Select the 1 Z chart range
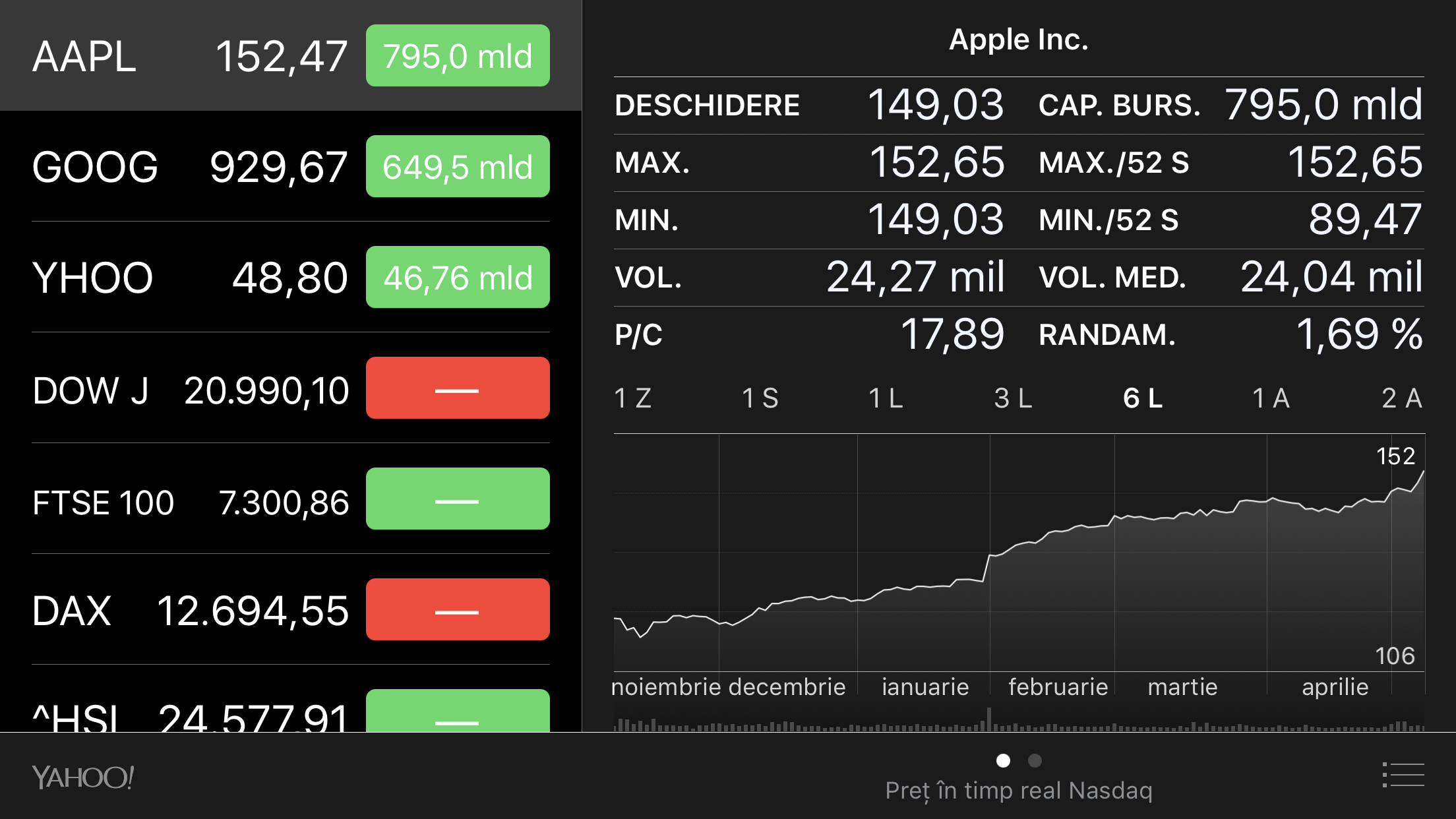 pyautogui.click(x=632, y=398)
